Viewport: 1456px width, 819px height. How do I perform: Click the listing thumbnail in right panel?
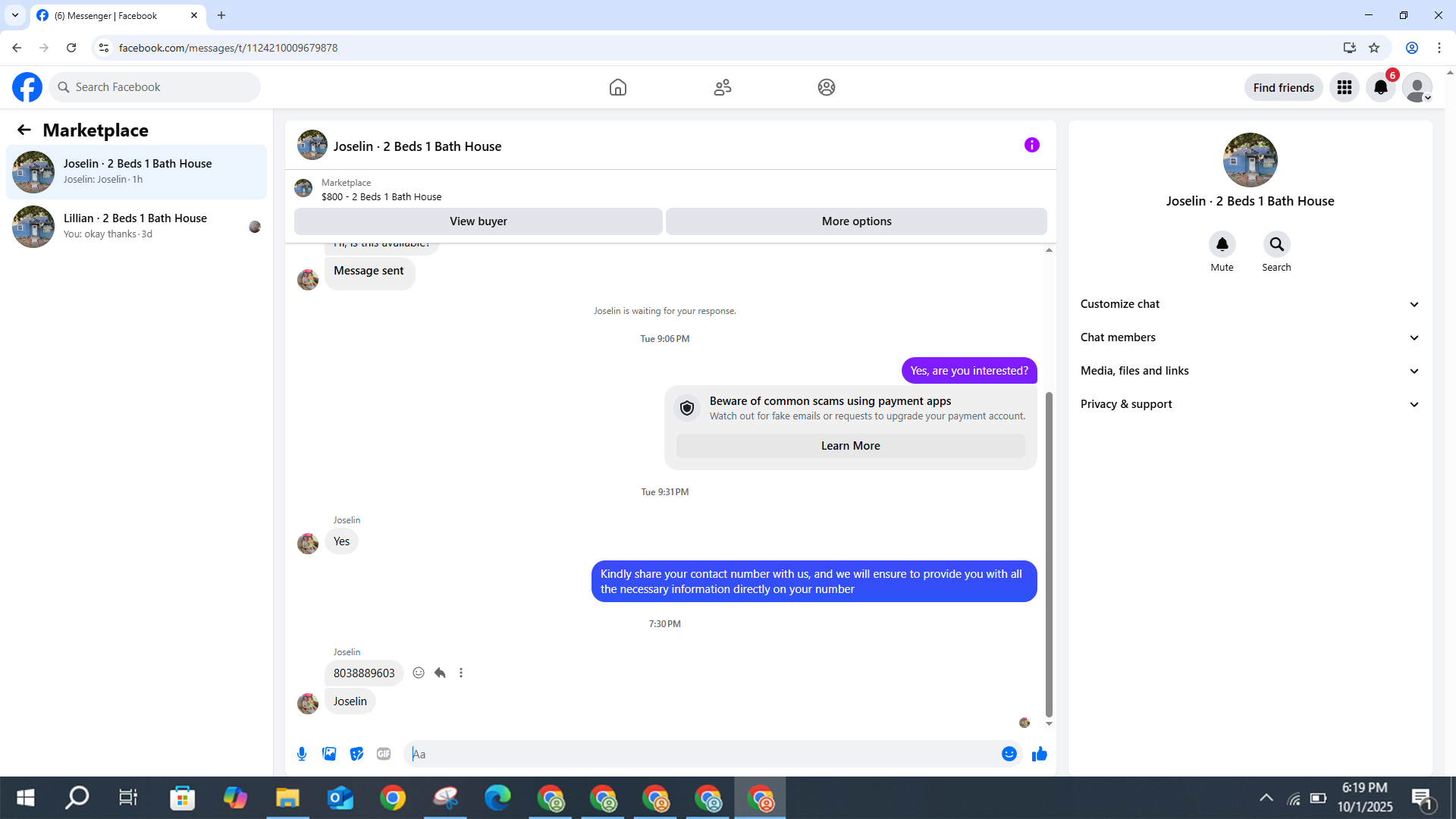click(x=1250, y=160)
